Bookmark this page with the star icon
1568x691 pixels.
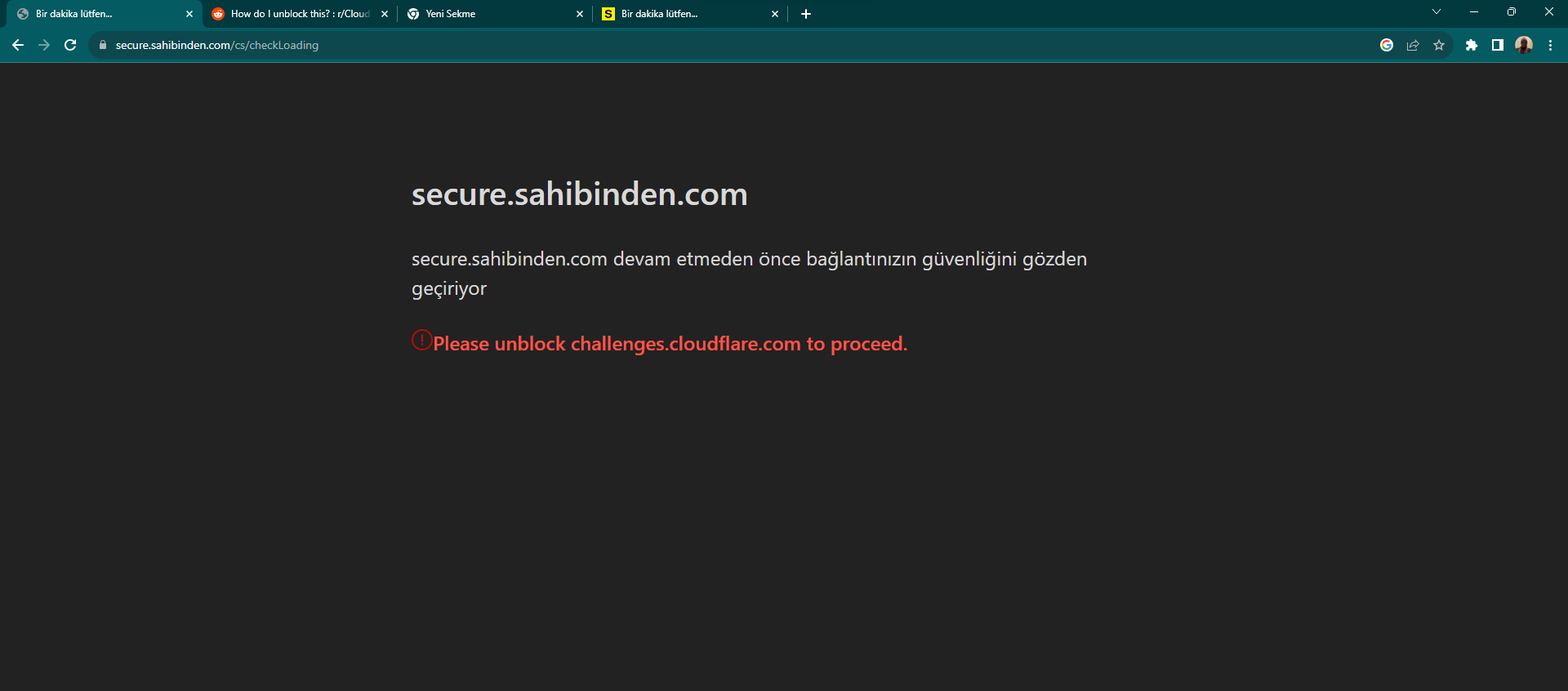coord(1439,45)
